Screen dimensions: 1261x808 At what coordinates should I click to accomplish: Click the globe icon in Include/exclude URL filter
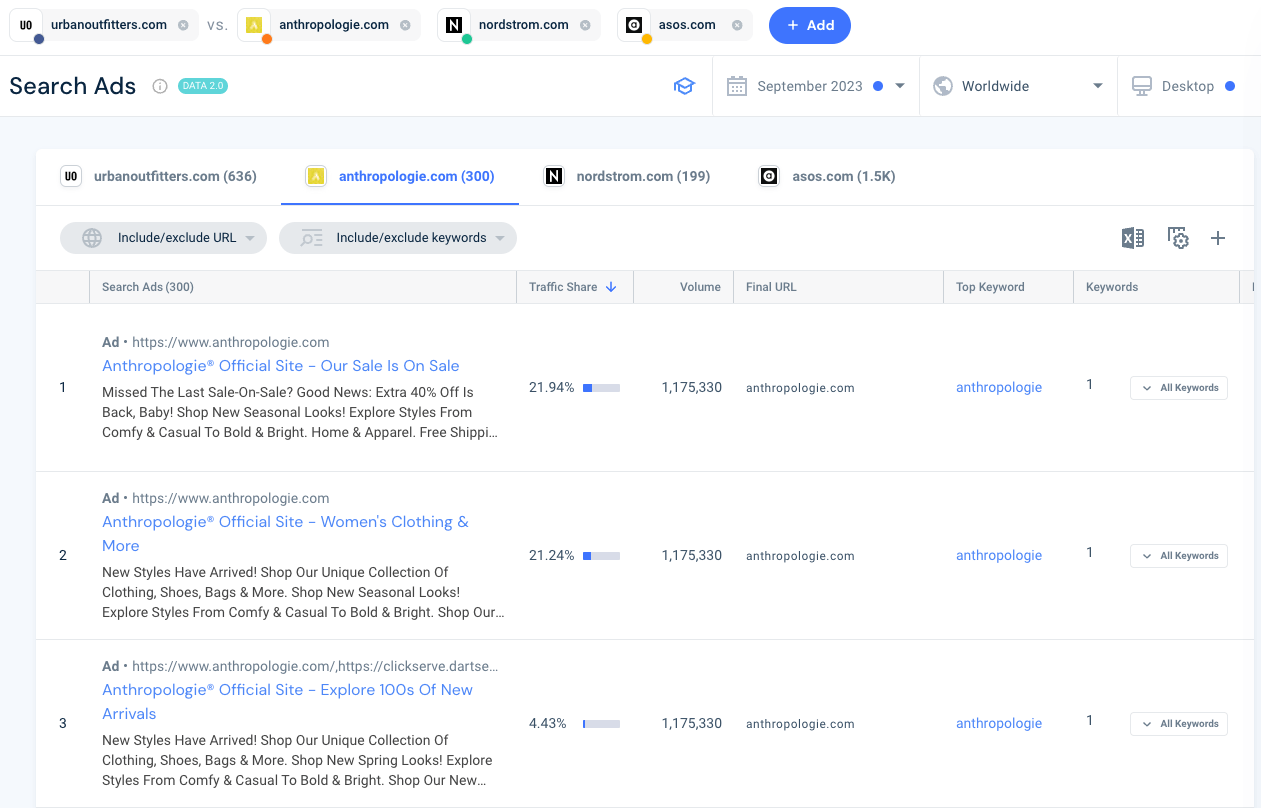coord(92,238)
